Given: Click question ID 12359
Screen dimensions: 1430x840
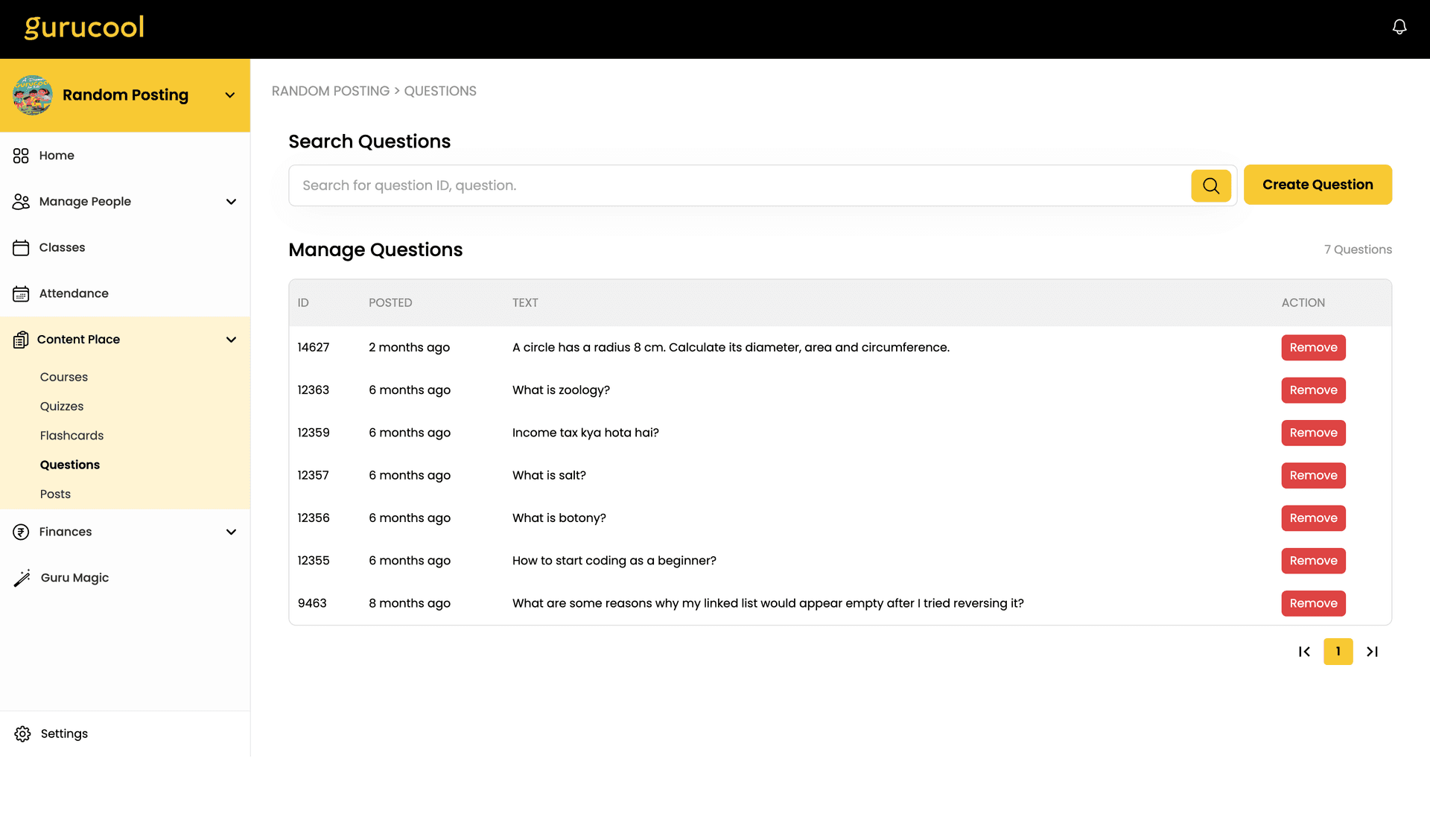Looking at the screenshot, I should point(314,433).
